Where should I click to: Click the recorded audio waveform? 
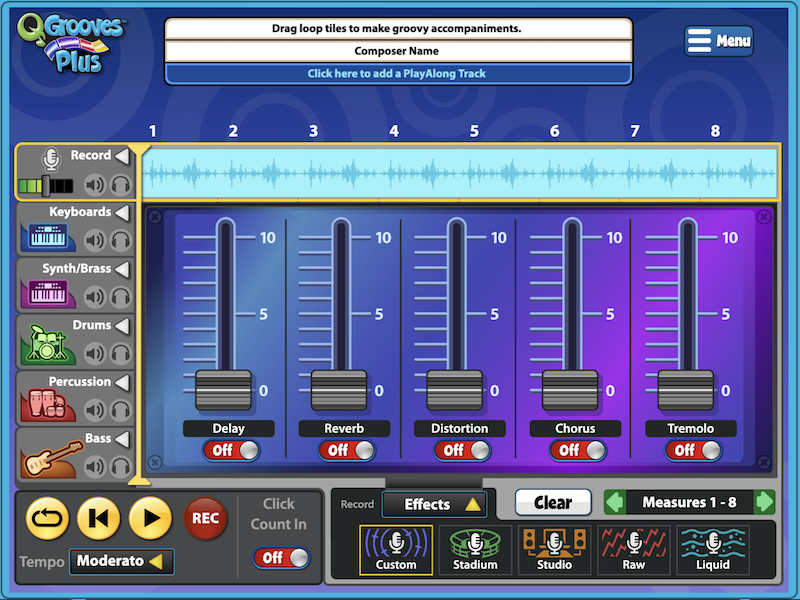(459, 173)
